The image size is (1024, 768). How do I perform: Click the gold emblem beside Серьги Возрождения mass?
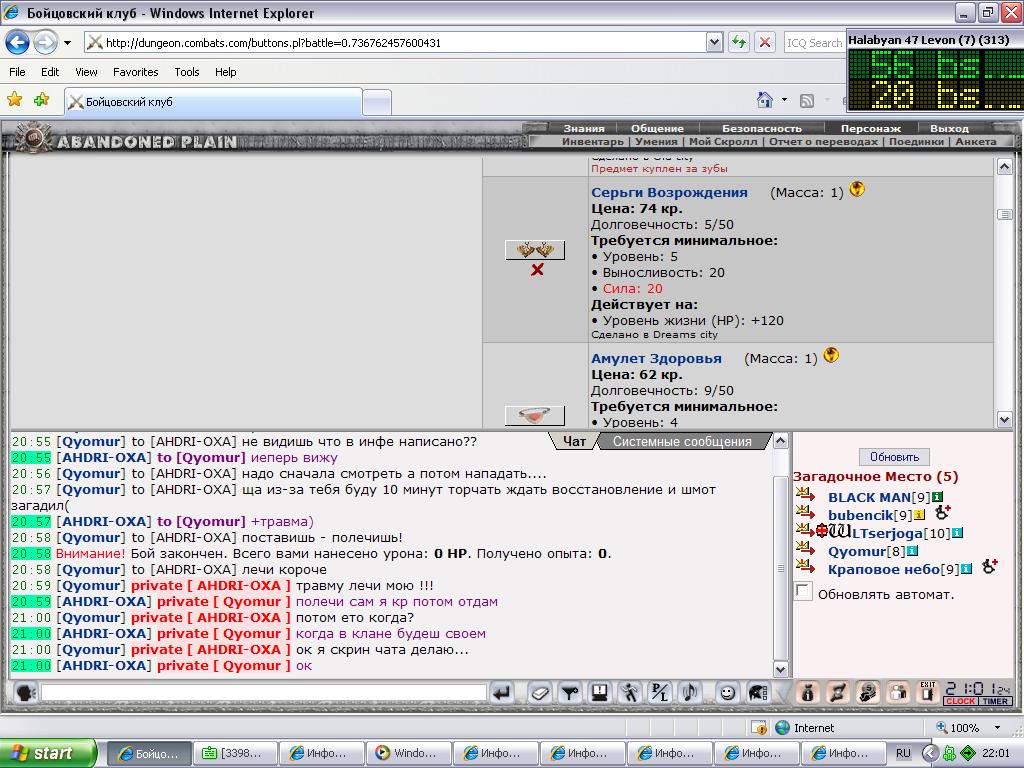(857, 189)
